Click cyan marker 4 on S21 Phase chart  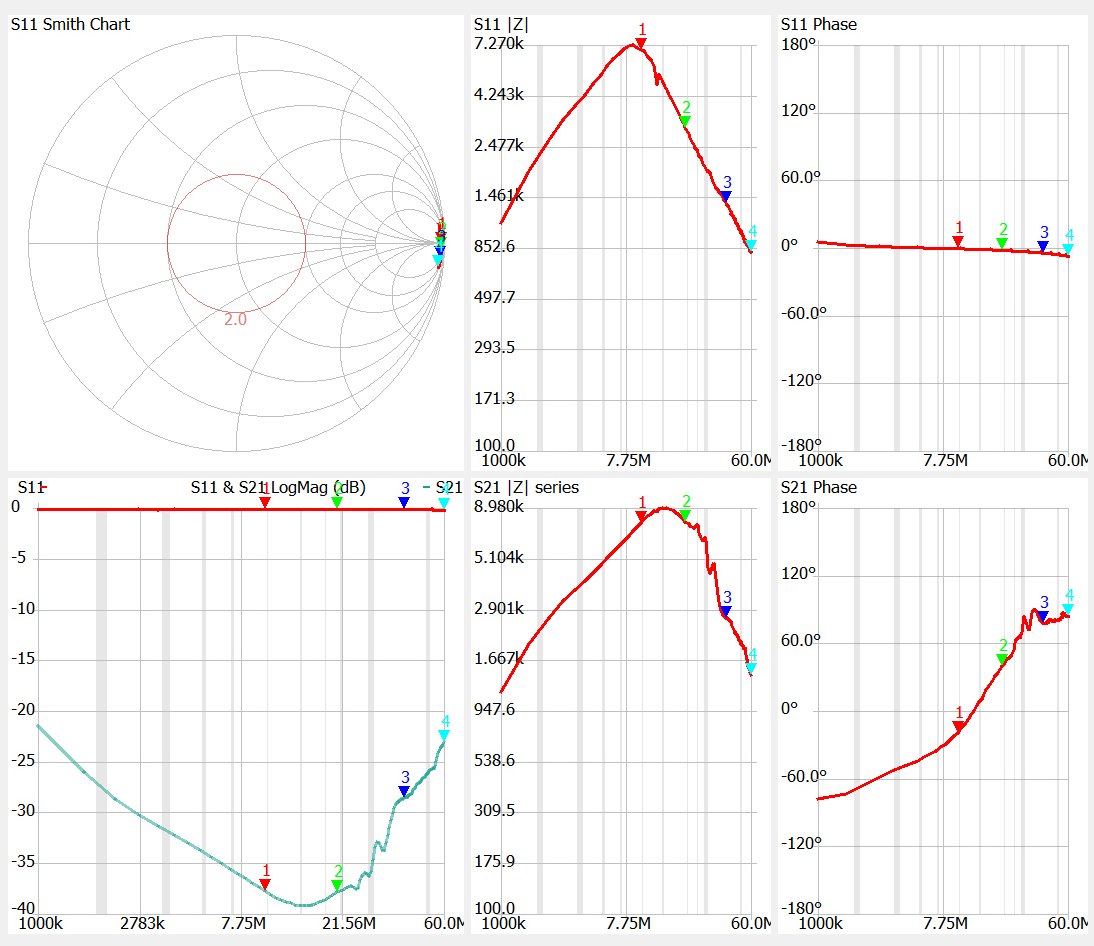point(1068,608)
